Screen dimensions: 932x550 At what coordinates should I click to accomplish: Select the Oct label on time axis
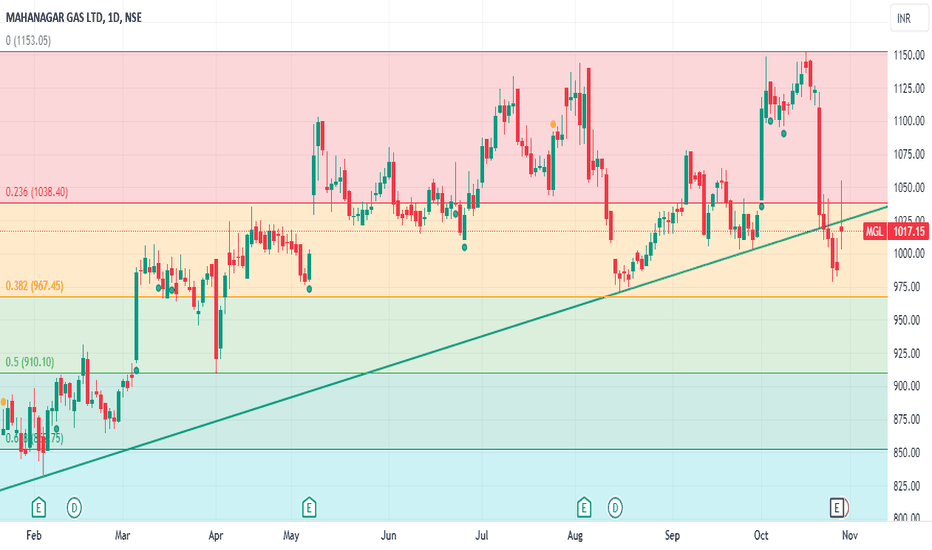[x=761, y=535]
